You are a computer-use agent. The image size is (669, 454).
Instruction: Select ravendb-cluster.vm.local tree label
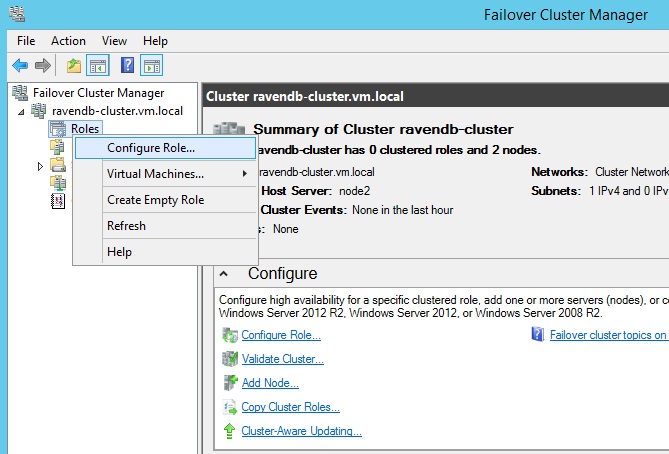tap(117, 111)
